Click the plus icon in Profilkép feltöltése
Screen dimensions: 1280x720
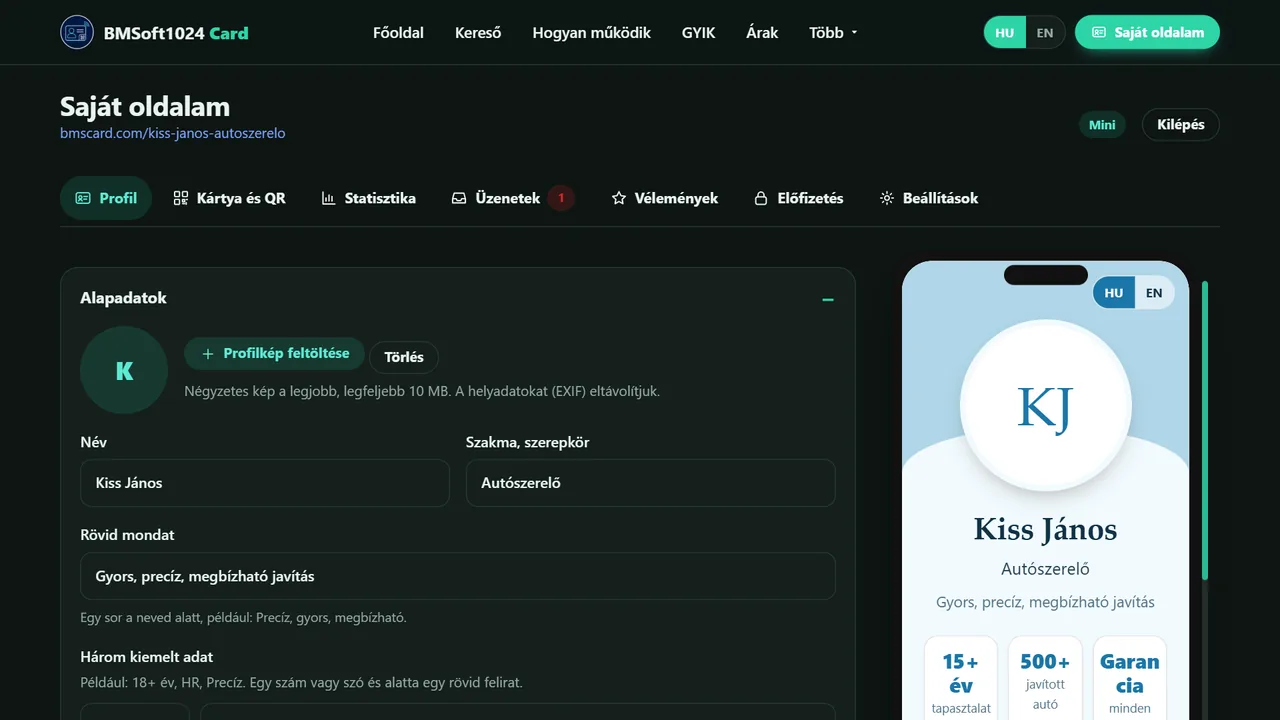pos(208,354)
